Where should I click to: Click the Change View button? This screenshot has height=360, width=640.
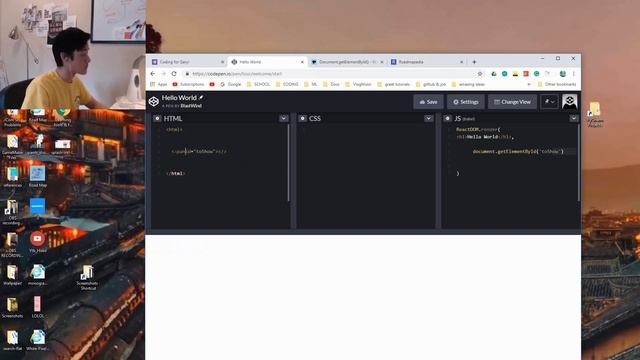click(512, 102)
